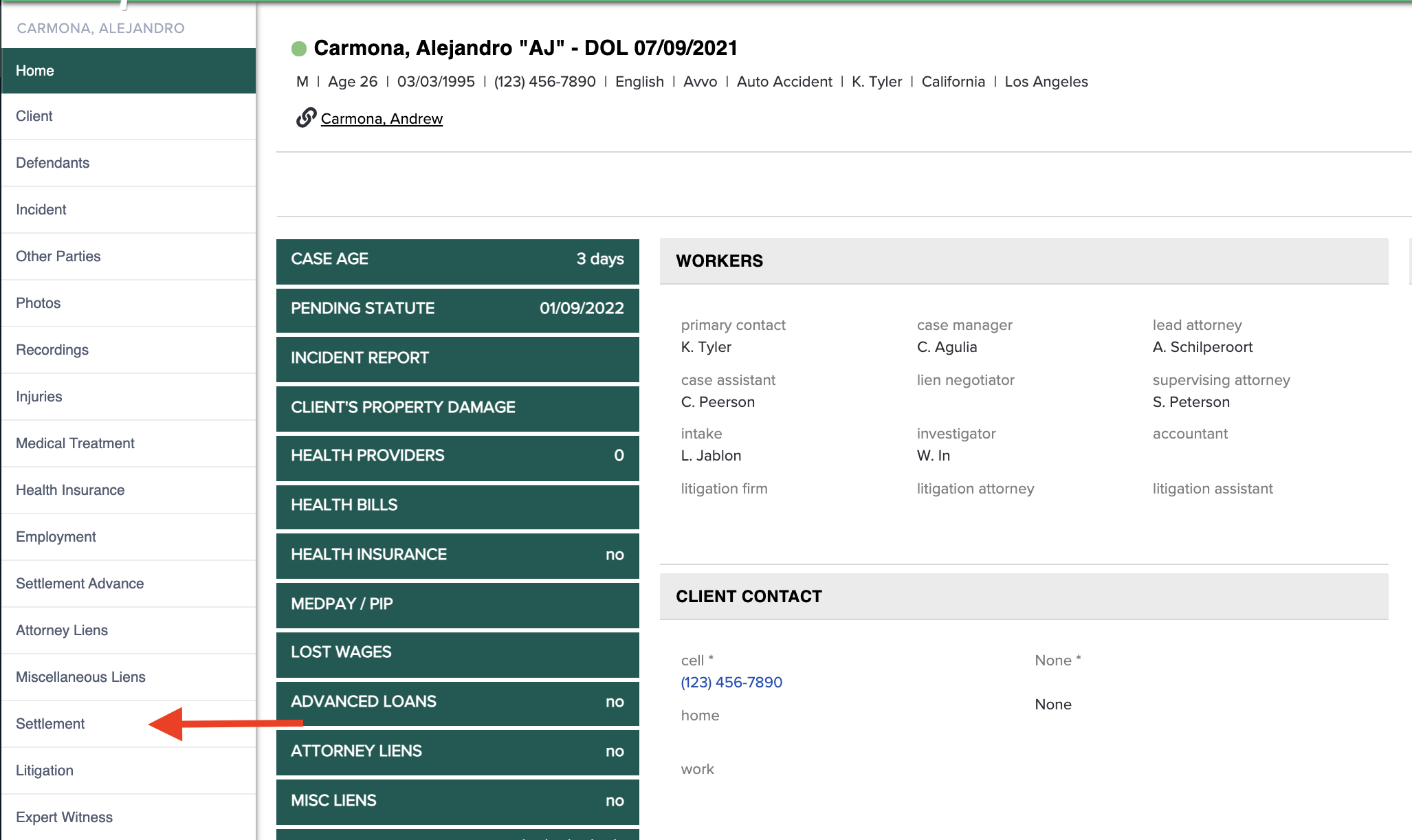Click the CASE AGE tile
The height and width of the screenshot is (840, 1412).
[x=457, y=261]
